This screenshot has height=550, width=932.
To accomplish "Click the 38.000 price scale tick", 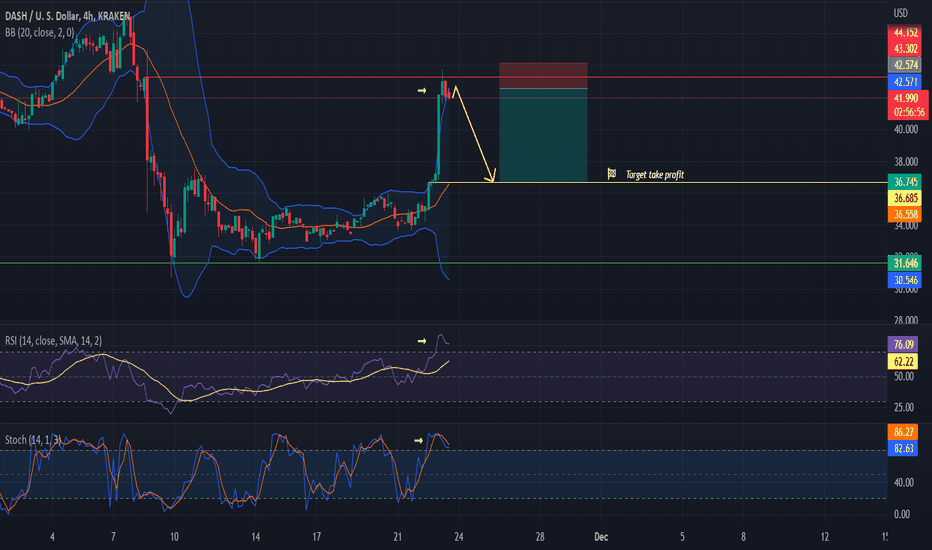I will (905, 162).
